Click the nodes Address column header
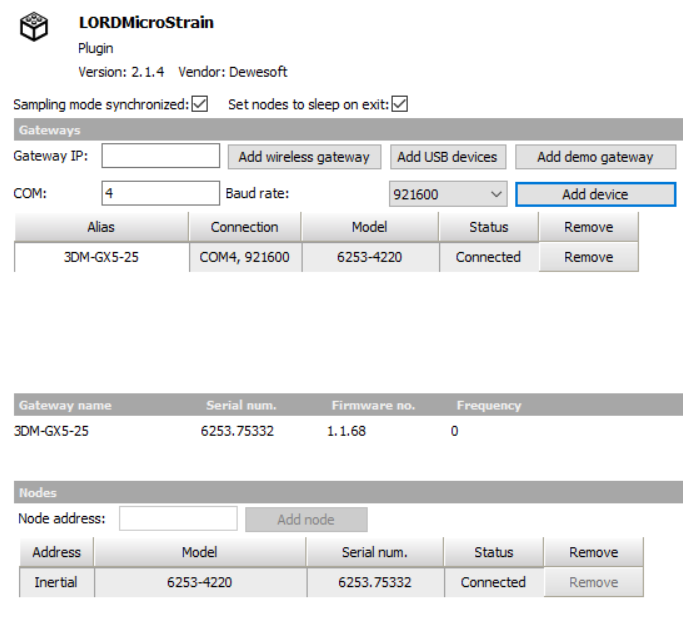This screenshot has width=683, height=619. point(57,552)
